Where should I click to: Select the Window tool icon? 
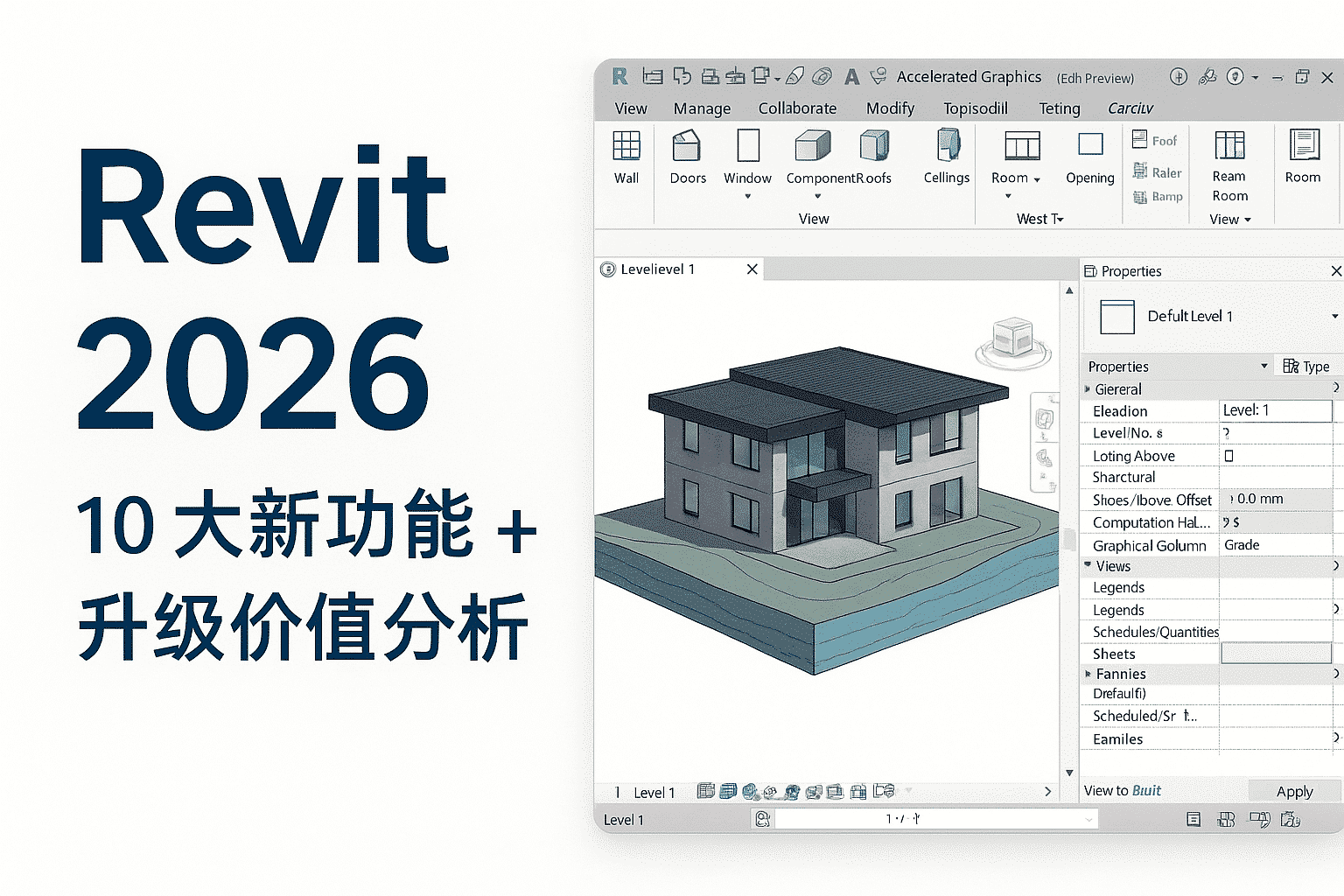pos(748,146)
